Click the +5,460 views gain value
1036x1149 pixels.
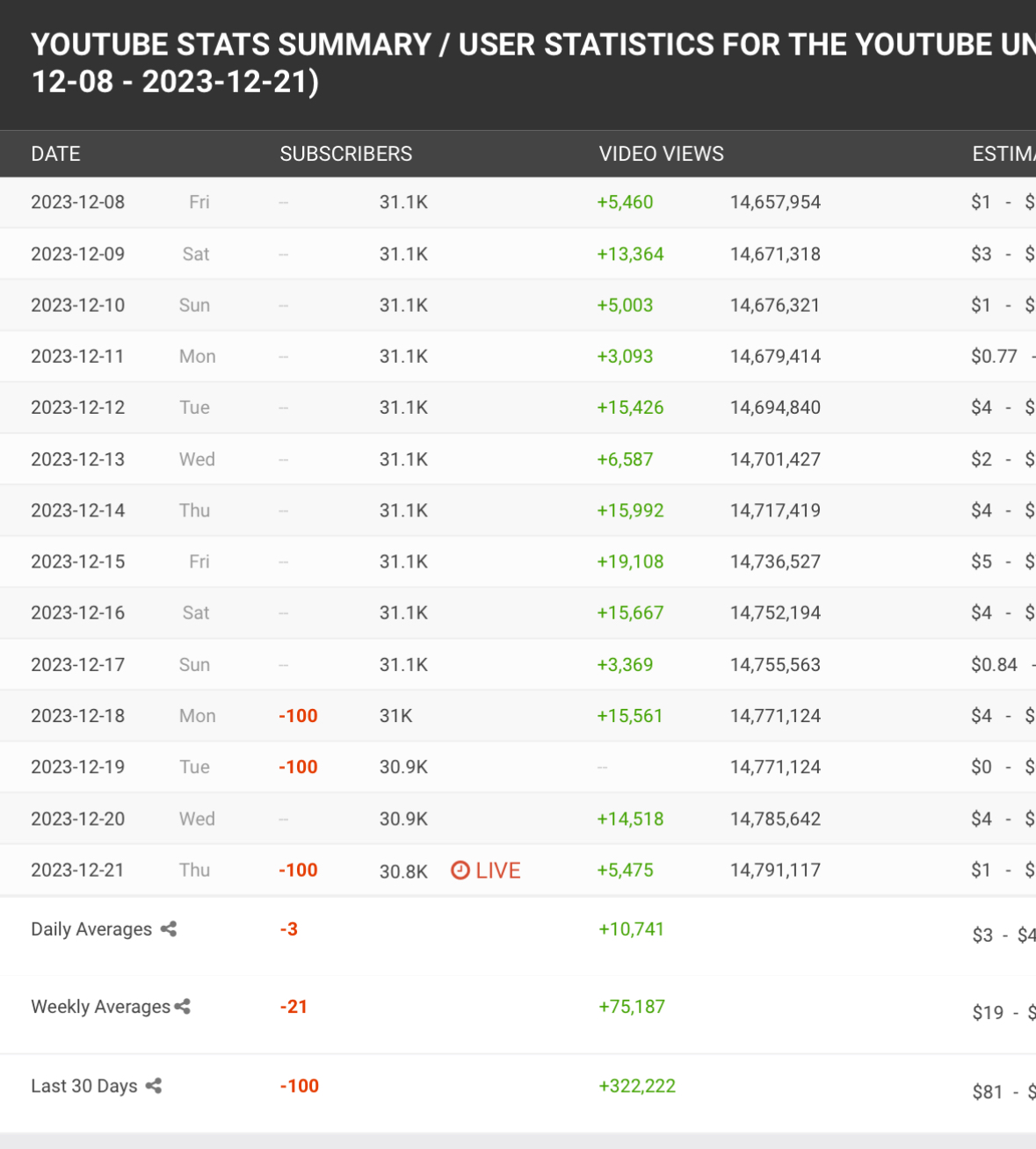click(625, 202)
